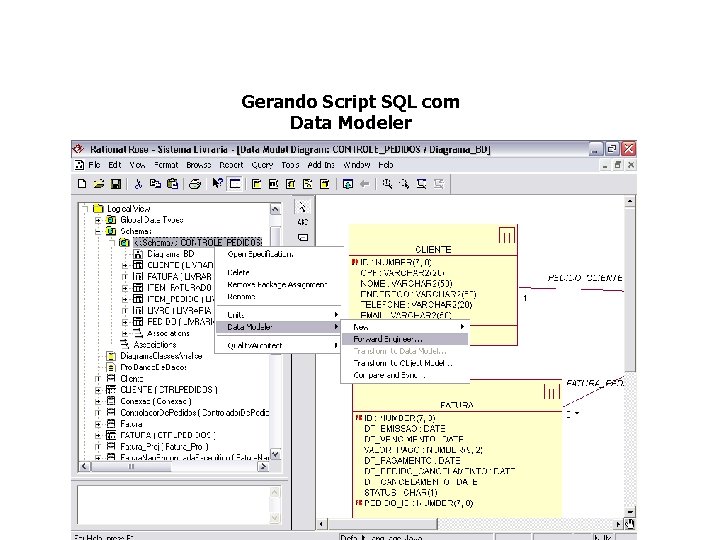The image size is (720, 540).
Task: Click the Cut scissors toolbar icon
Action: [138, 184]
